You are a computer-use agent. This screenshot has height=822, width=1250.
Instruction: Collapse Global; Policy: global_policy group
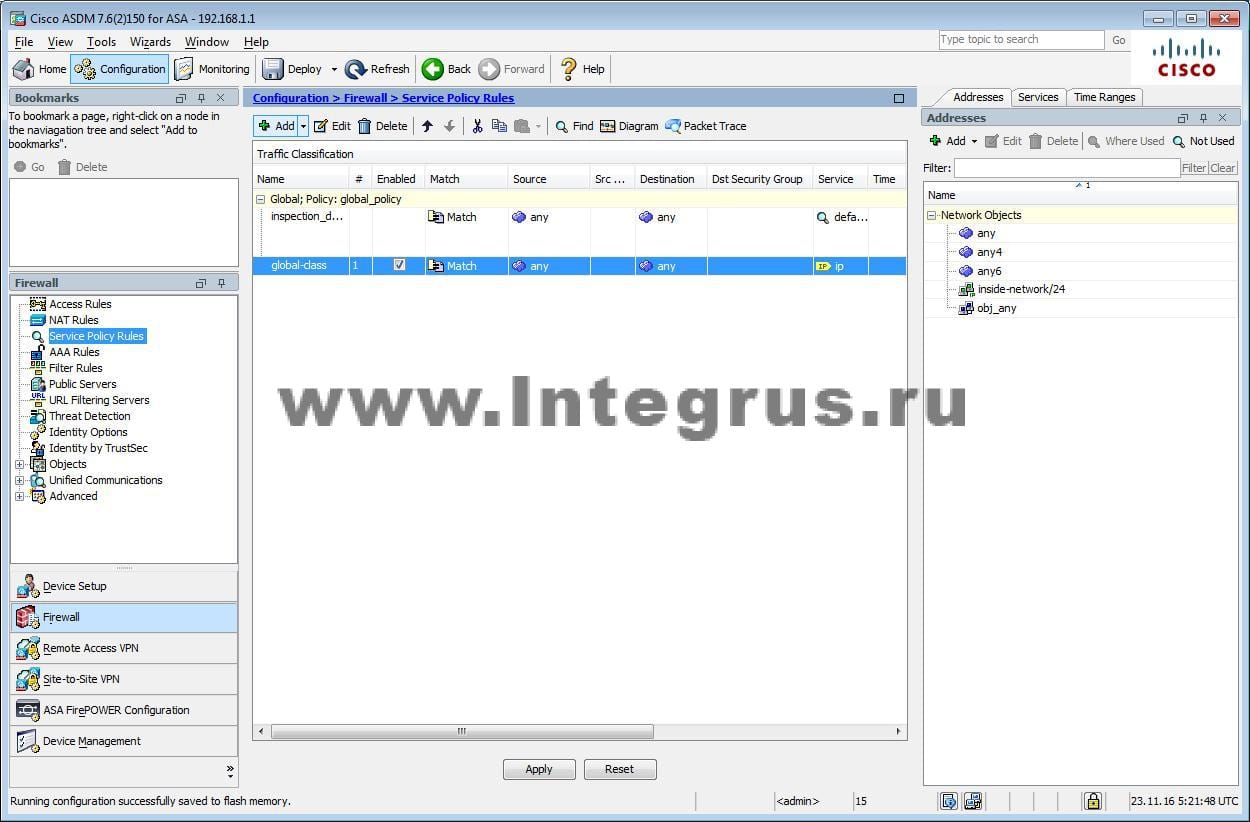pyautogui.click(x=261, y=199)
